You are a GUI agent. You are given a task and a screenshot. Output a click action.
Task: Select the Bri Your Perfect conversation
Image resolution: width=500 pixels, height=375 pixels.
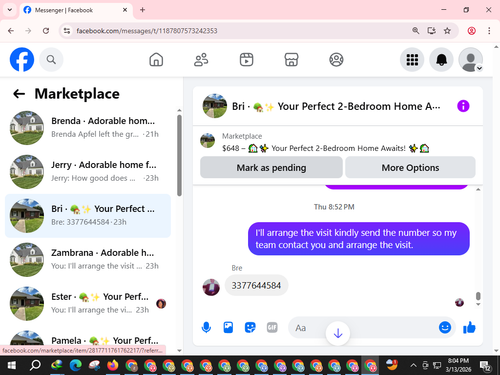coord(88,216)
